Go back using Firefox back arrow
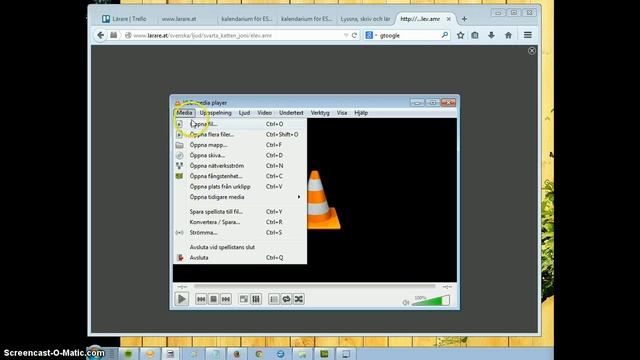The height and width of the screenshot is (360, 640). [100, 36]
